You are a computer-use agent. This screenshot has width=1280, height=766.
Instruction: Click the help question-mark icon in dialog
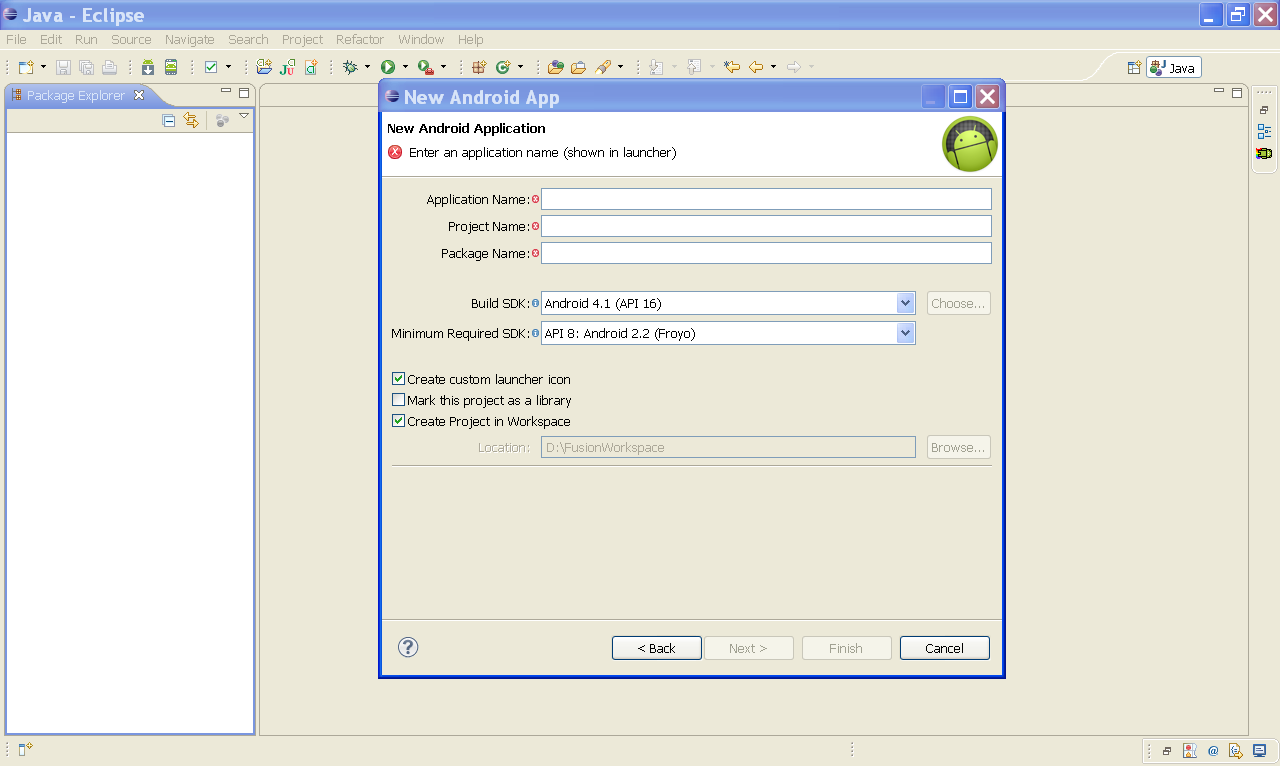coord(407,648)
